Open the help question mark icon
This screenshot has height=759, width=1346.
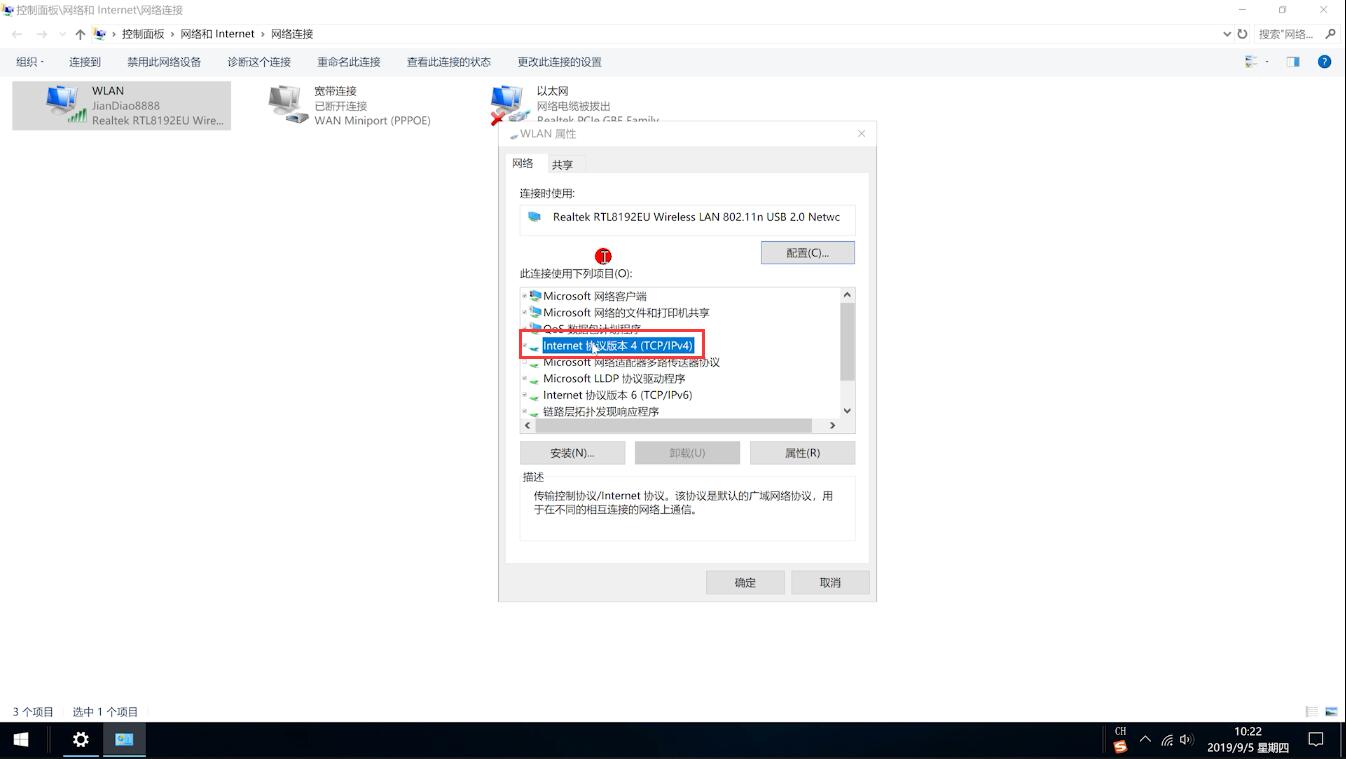click(1324, 61)
